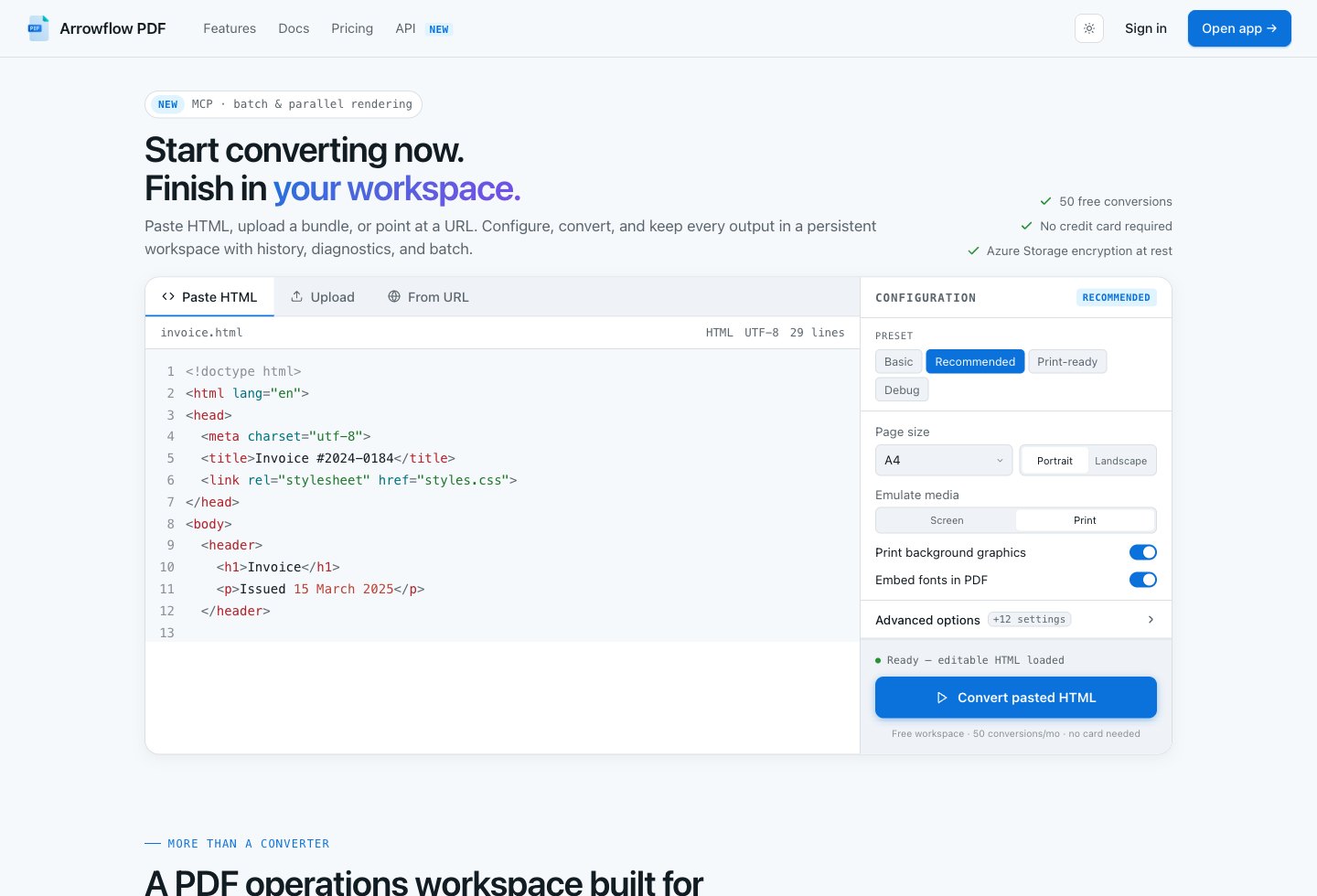The image size is (1317, 896).
Task: Turn off Embed fonts in PDF
Action: pos(1143,580)
